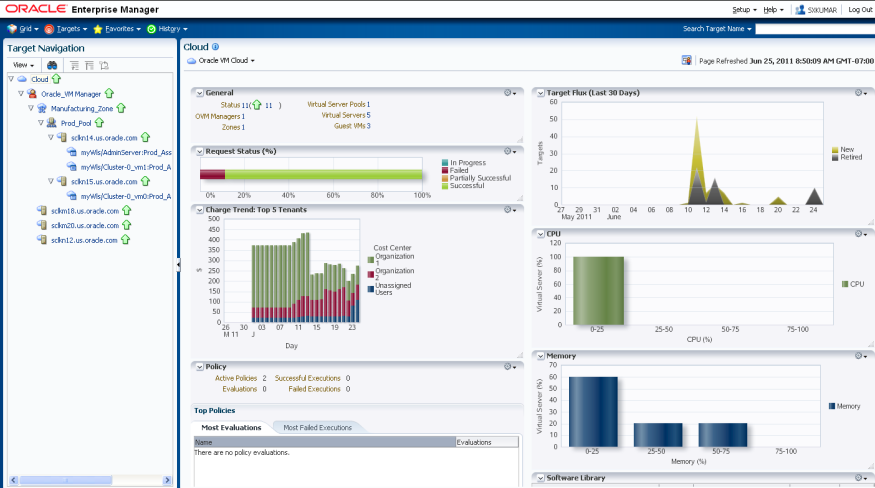
Task: Open the Charge Trend panel gear options
Action: (509, 210)
